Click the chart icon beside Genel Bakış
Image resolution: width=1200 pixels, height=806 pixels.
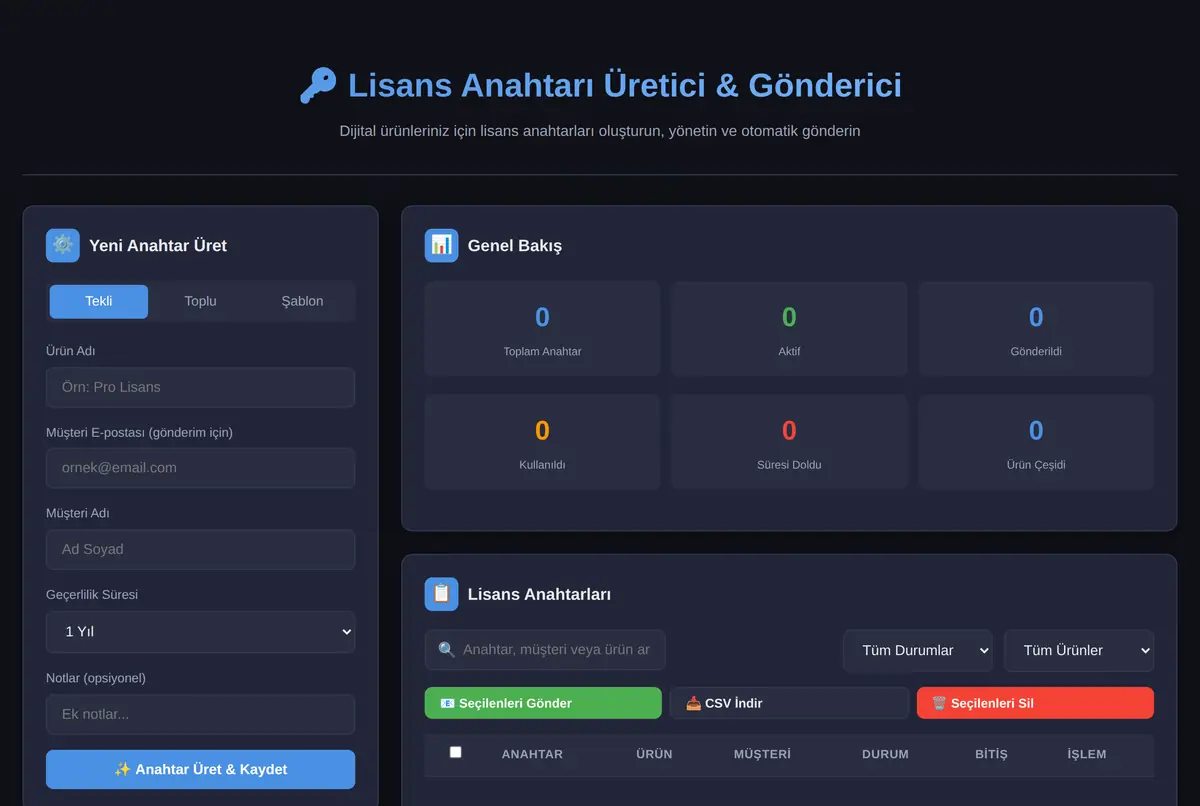pyautogui.click(x=441, y=246)
